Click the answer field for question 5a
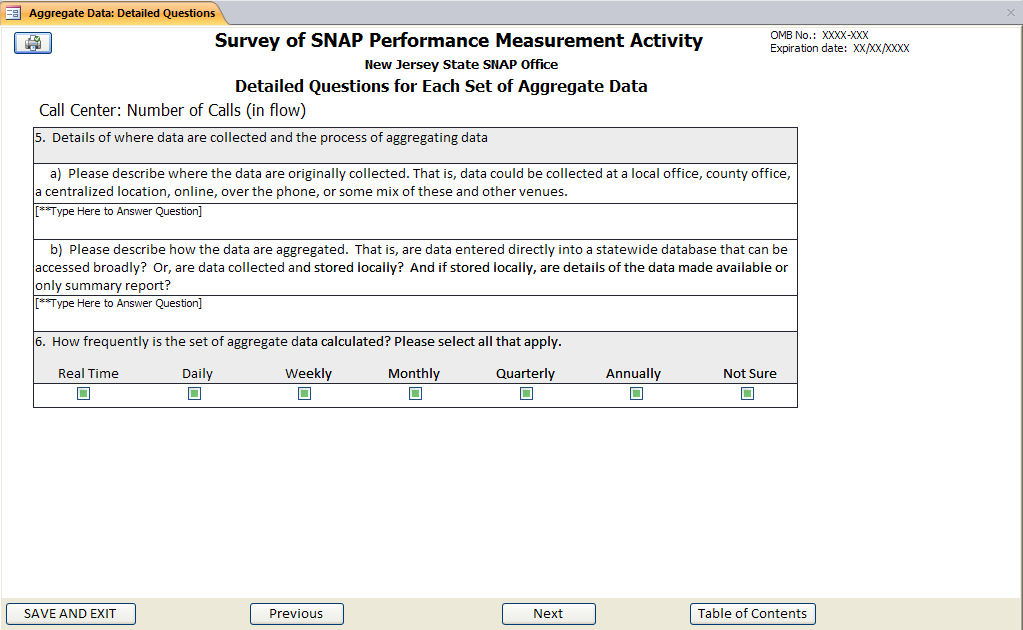 (415, 221)
